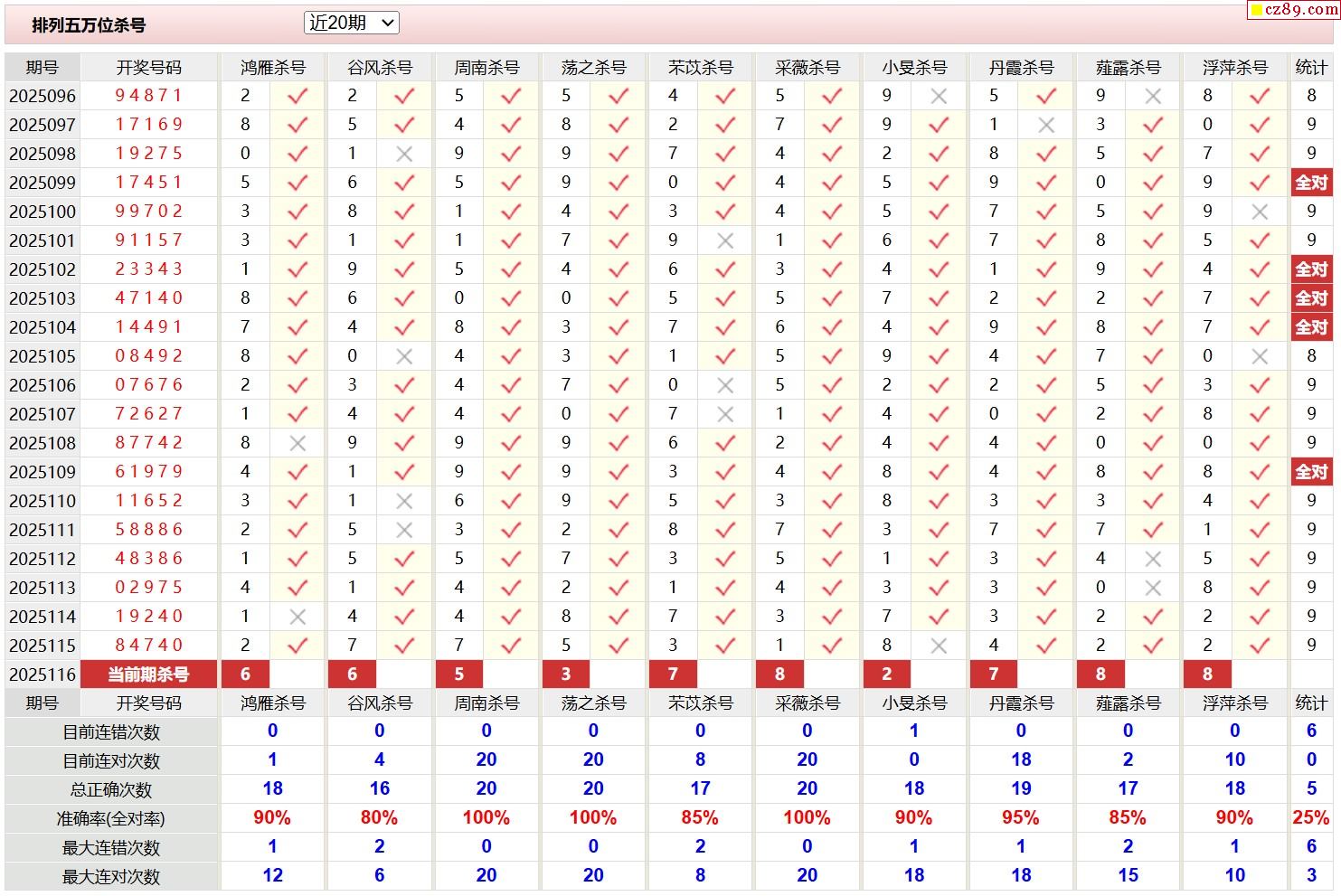Click red checkmark for 采薇杀号 in row 2025115
The height and width of the screenshot is (896, 1341).
click(x=832, y=646)
